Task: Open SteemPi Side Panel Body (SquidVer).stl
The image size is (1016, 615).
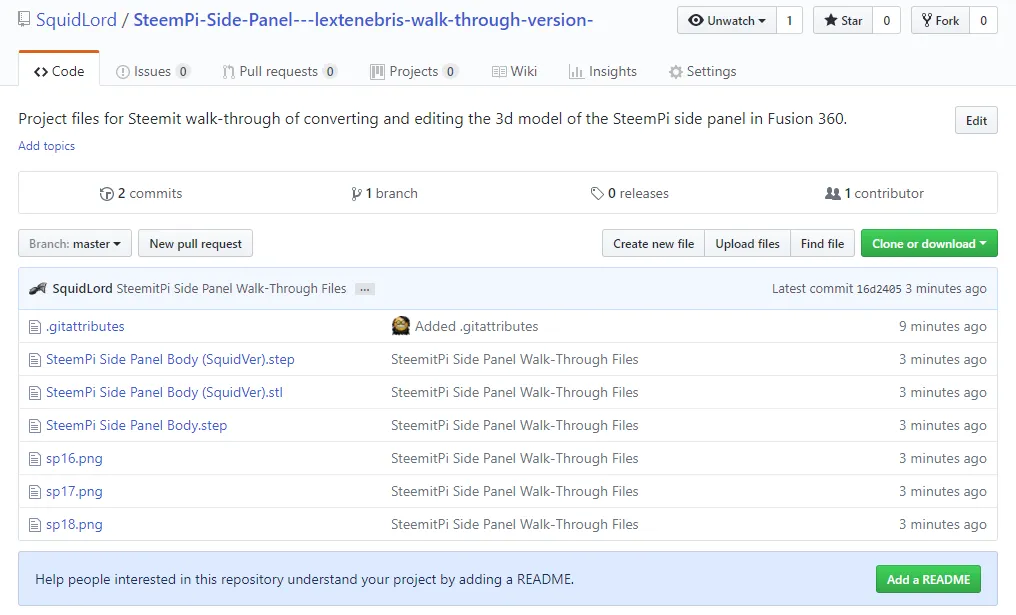Action: point(164,392)
